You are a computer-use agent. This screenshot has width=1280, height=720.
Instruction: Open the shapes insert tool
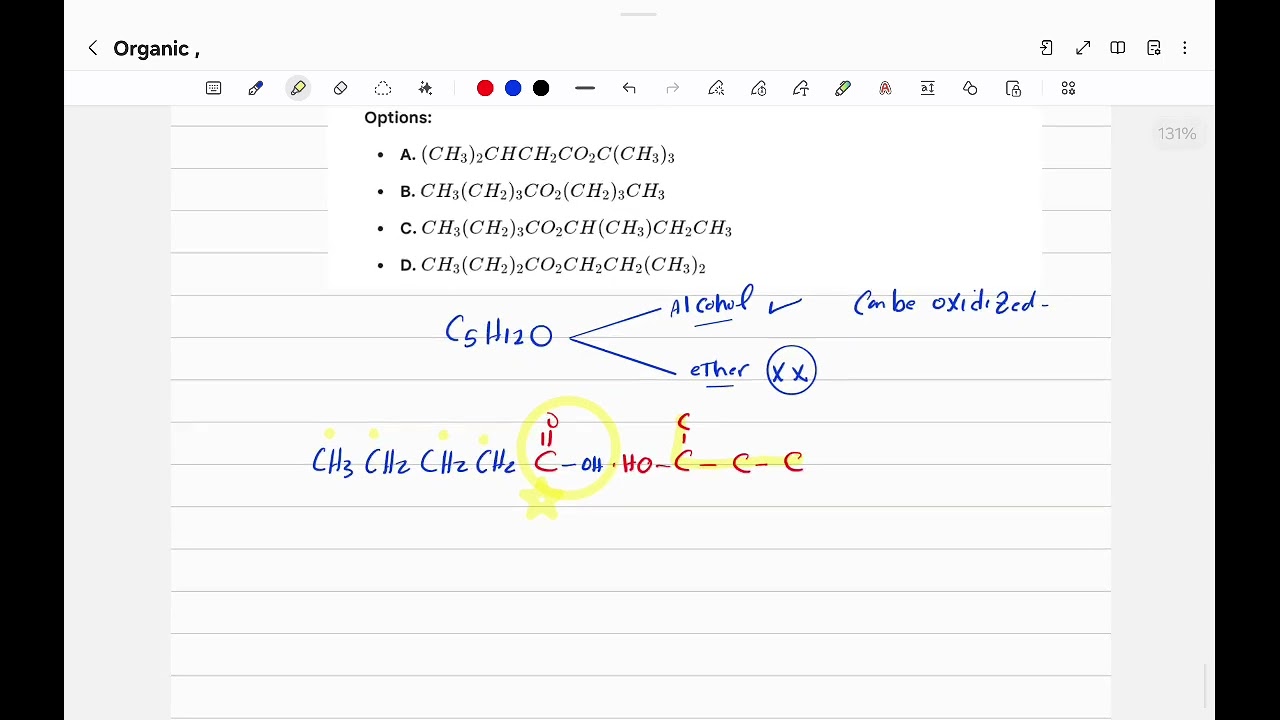(970, 88)
